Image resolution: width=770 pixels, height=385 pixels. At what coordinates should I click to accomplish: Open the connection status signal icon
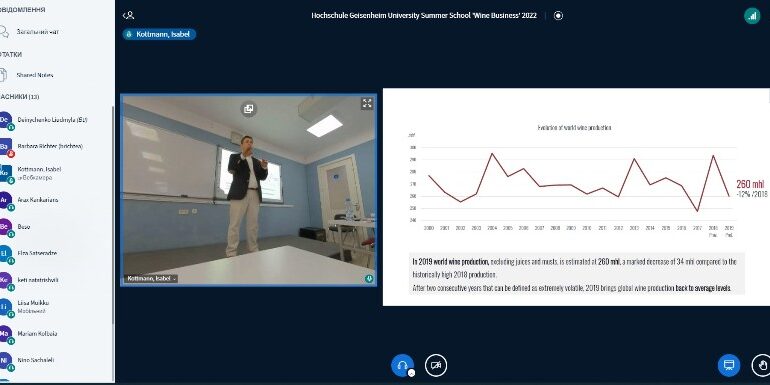click(x=752, y=16)
